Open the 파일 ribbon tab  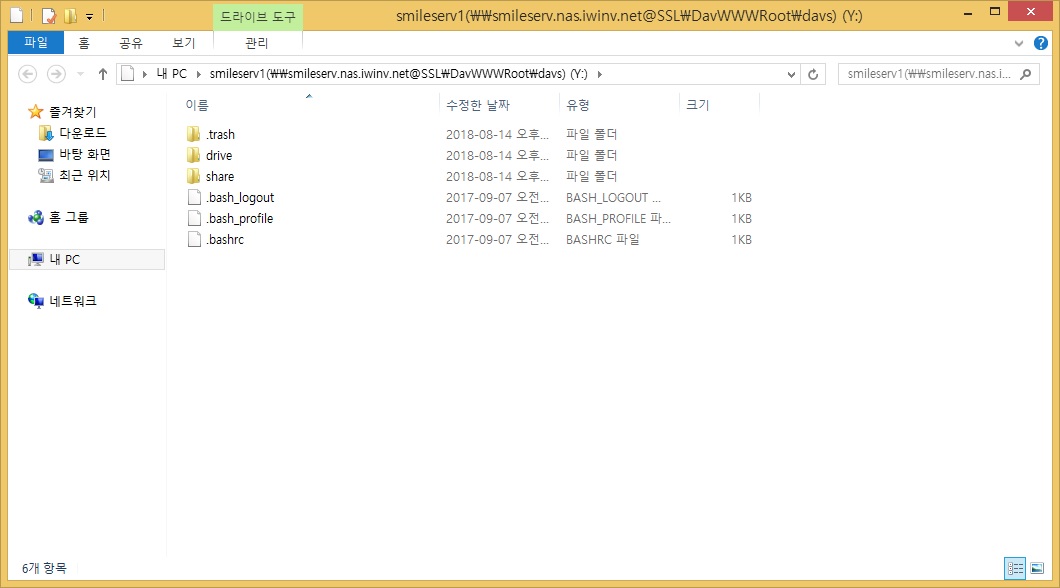(x=36, y=43)
